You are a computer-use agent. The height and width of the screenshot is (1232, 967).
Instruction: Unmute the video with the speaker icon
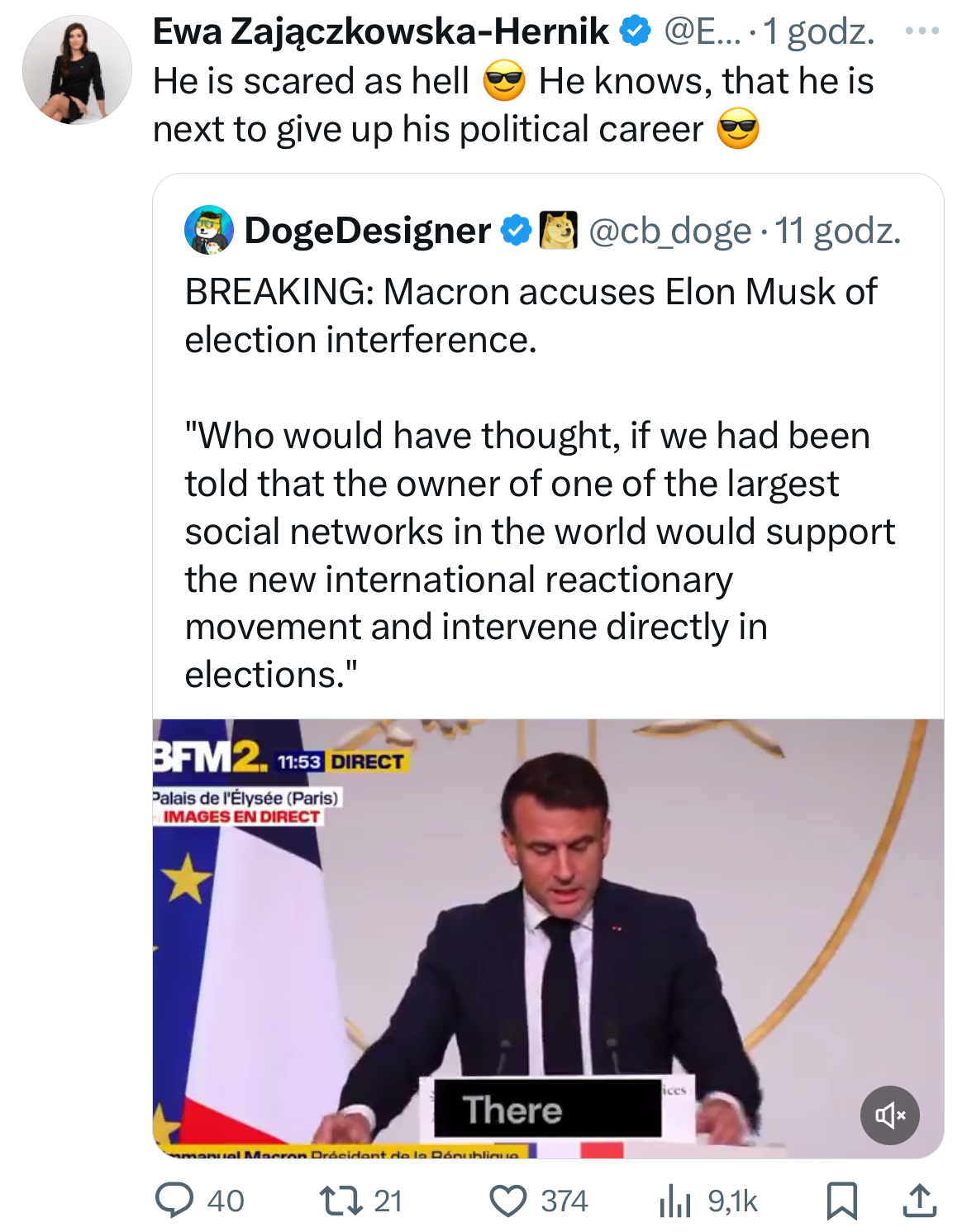[889, 1115]
